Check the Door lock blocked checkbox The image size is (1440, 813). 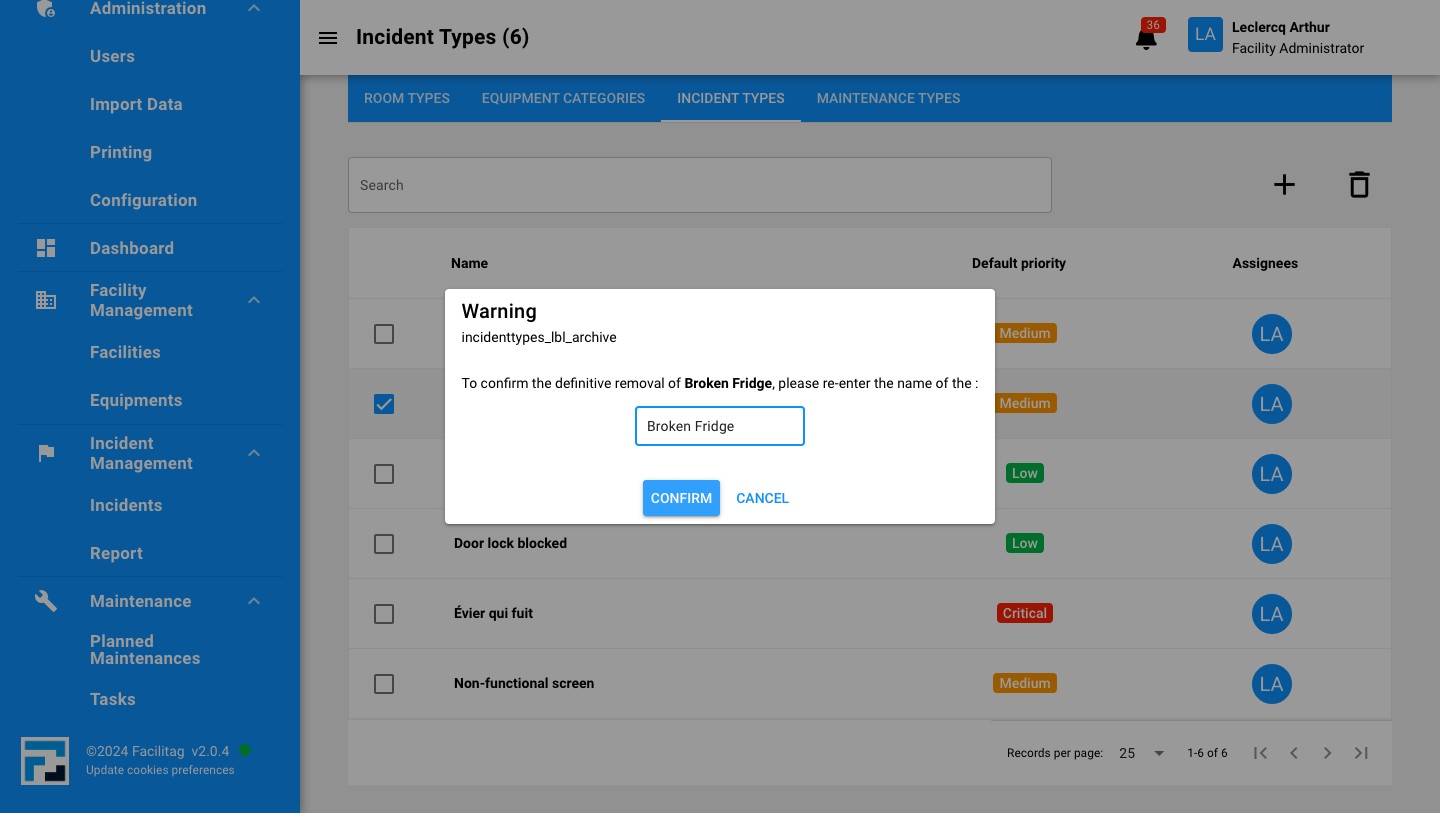click(x=384, y=544)
